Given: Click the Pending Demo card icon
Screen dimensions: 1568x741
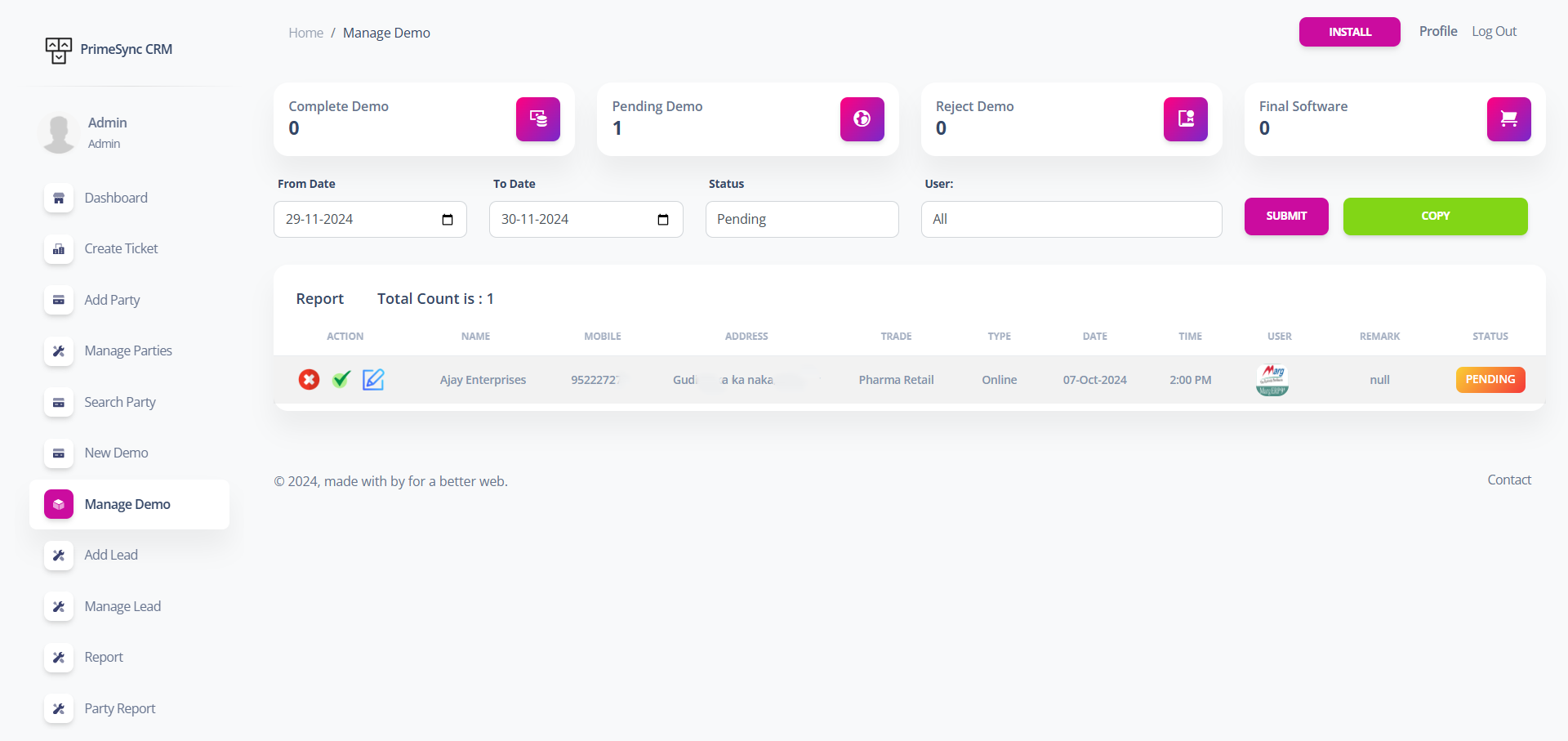Looking at the screenshot, I should point(862,119).
